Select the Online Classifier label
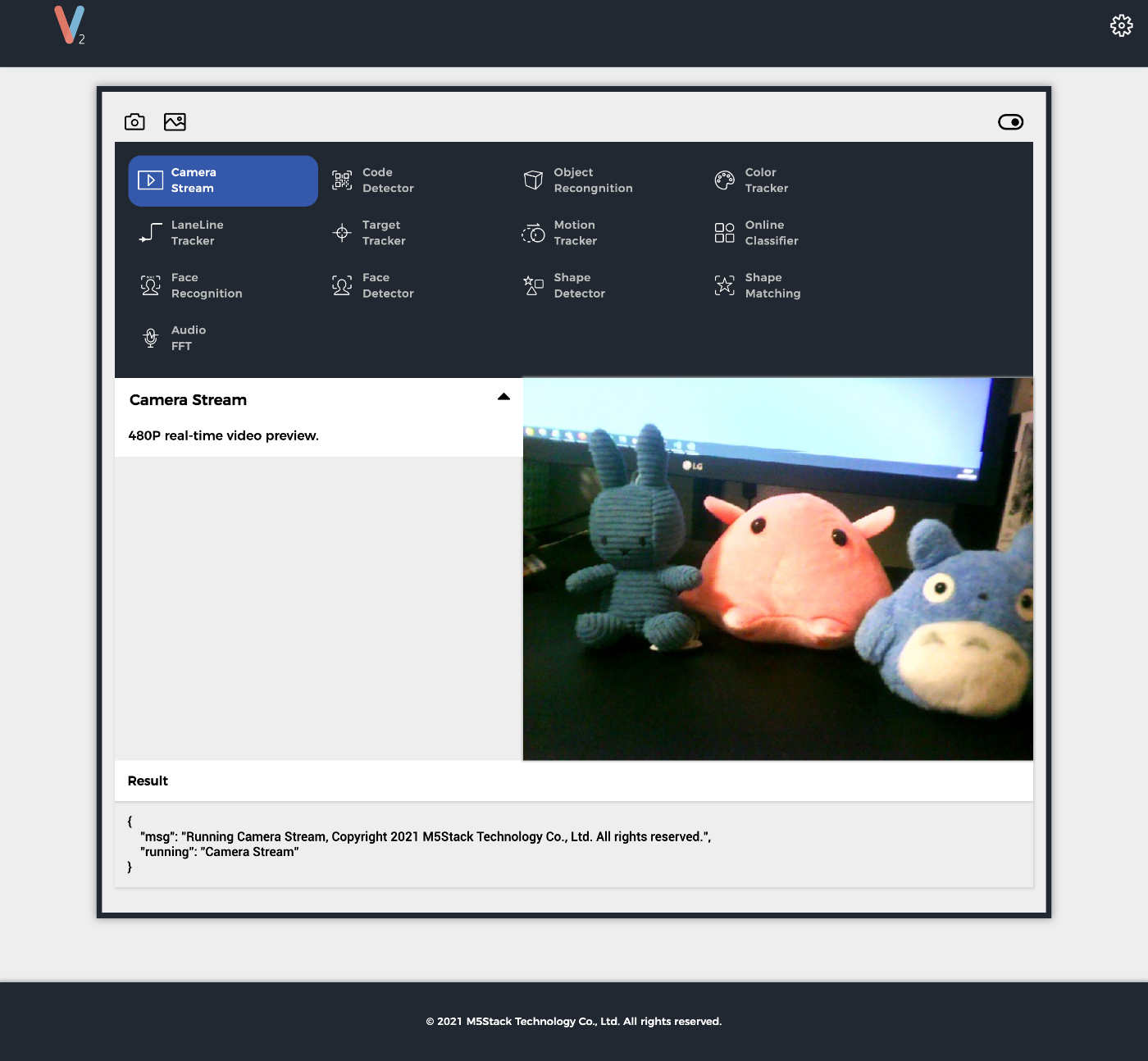Viewport: 1148px width, 1061px height. [x=772, y=233]
